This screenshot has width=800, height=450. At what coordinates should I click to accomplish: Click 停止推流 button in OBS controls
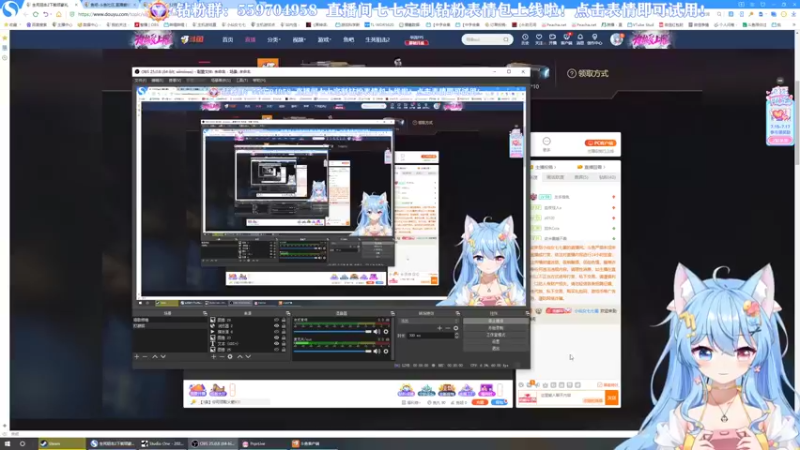coord(495,321)
